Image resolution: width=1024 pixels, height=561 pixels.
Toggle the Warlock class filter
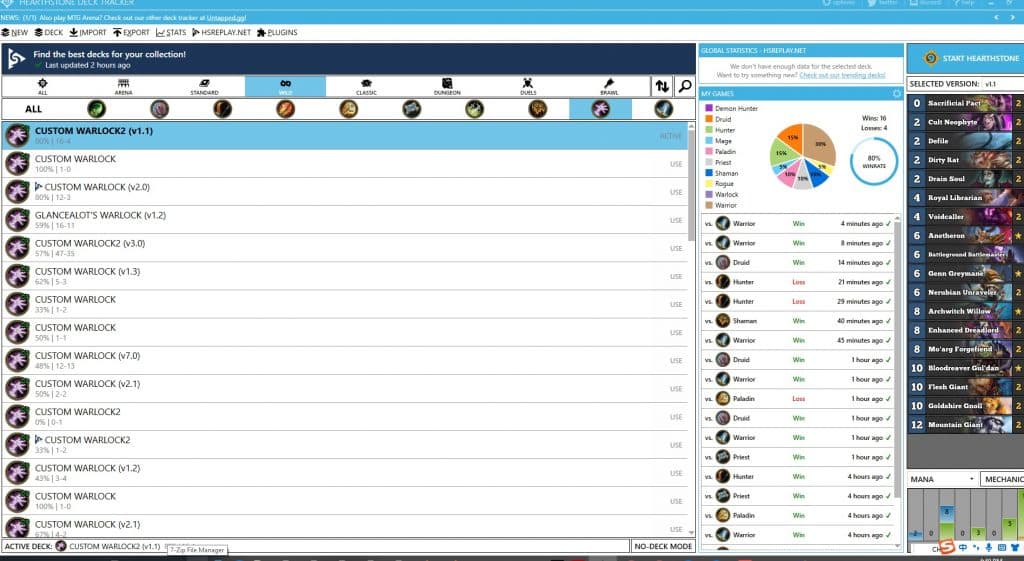[600, 109]
